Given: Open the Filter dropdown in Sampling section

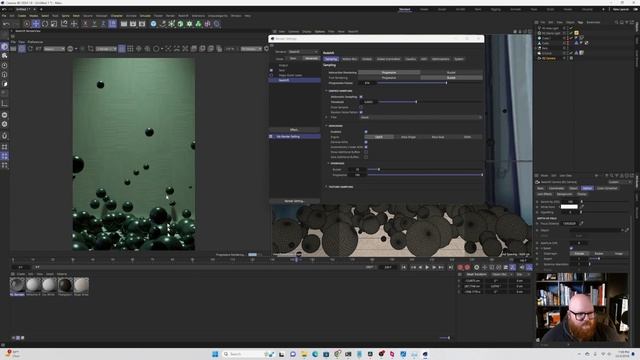Looking at the screenshot, I should pyautogui.click(x=421, y=117).
